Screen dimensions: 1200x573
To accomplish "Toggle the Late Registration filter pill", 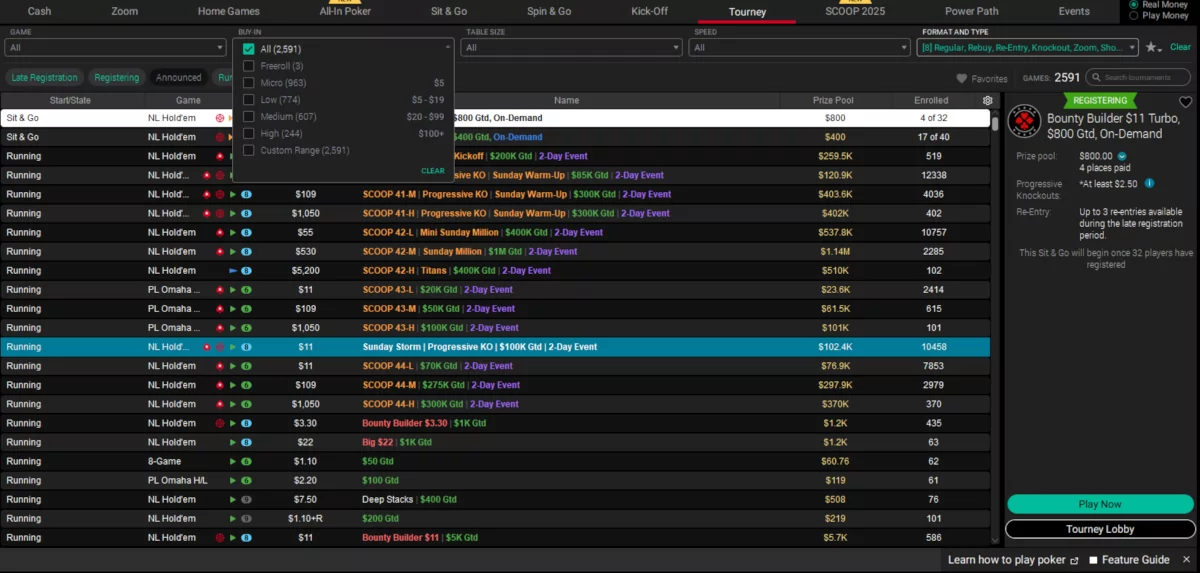I will 44,77.
